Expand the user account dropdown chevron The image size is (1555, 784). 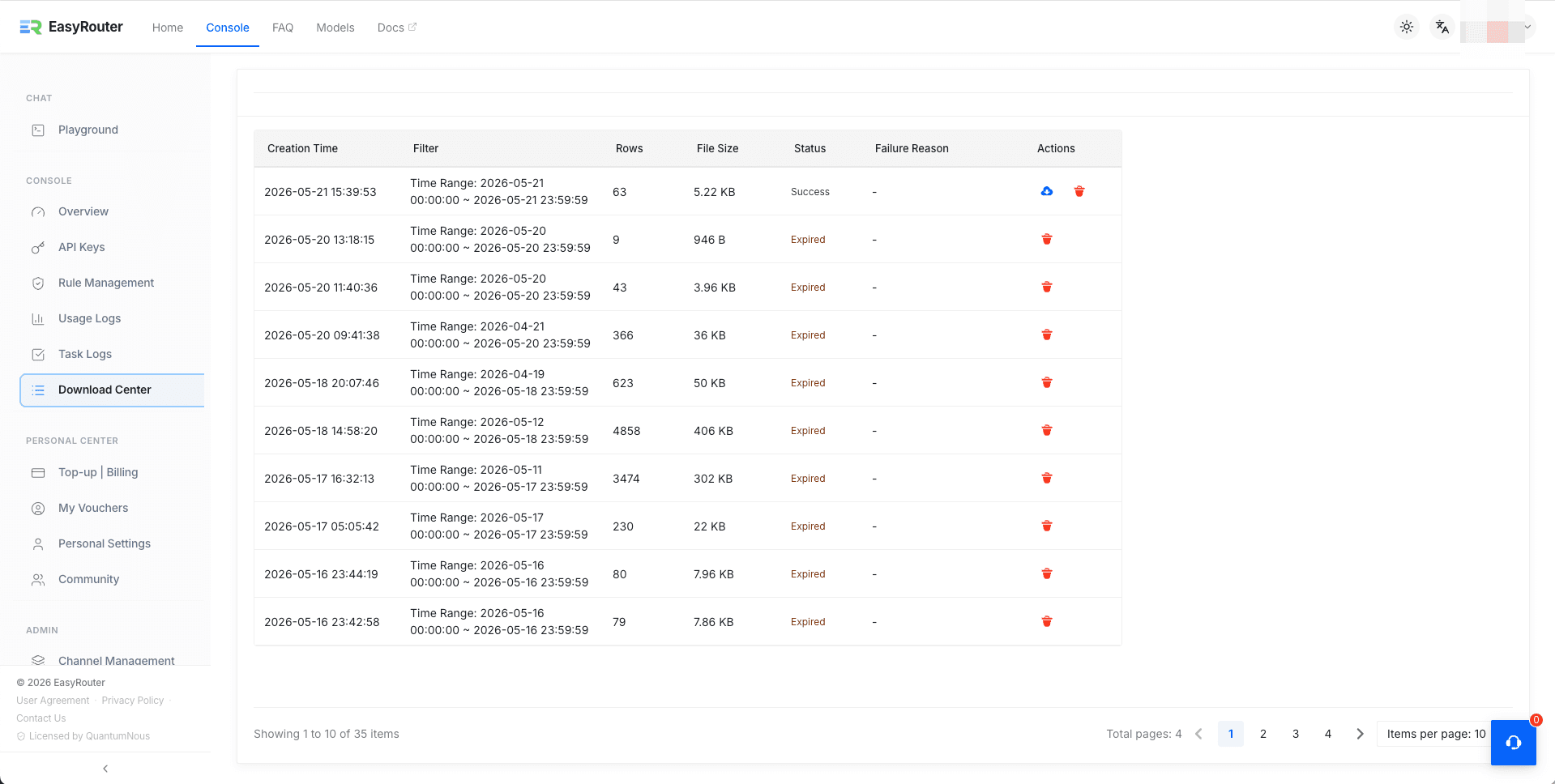click(x=1527, y=27)
